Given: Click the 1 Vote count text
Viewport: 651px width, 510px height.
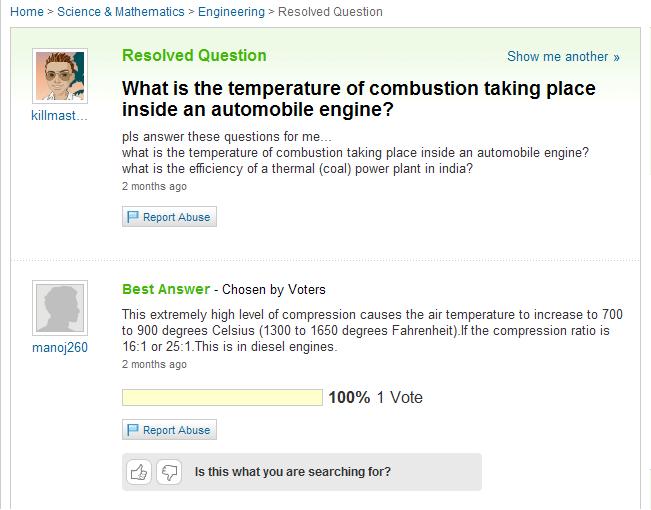Looking at the screenshot, I should (400, 397).
